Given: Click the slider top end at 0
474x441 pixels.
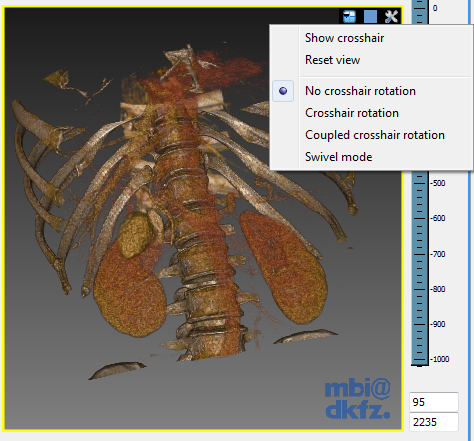Looking at the screenshot, I should [x=419, y=8].
